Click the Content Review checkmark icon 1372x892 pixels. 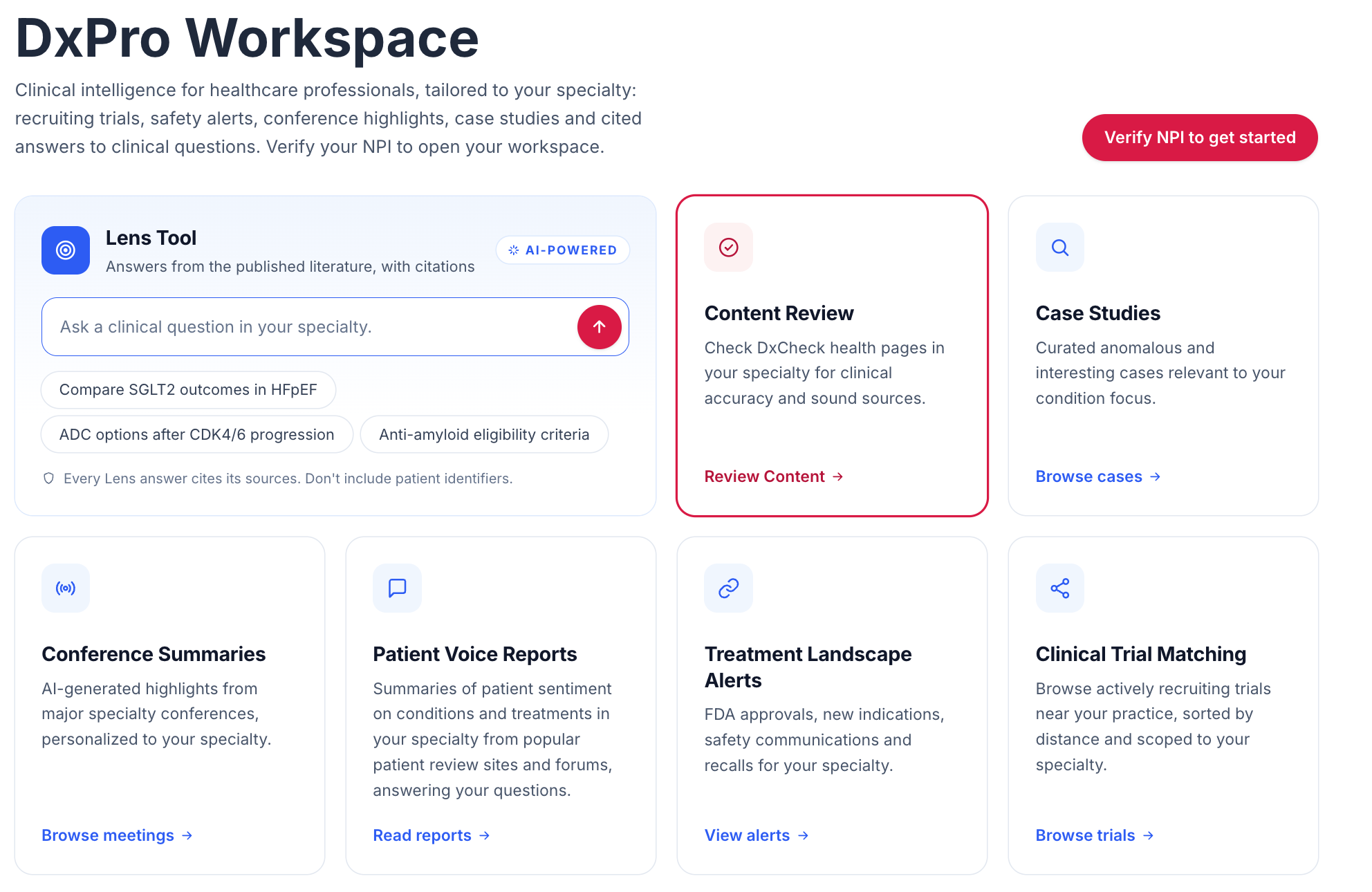728,247
